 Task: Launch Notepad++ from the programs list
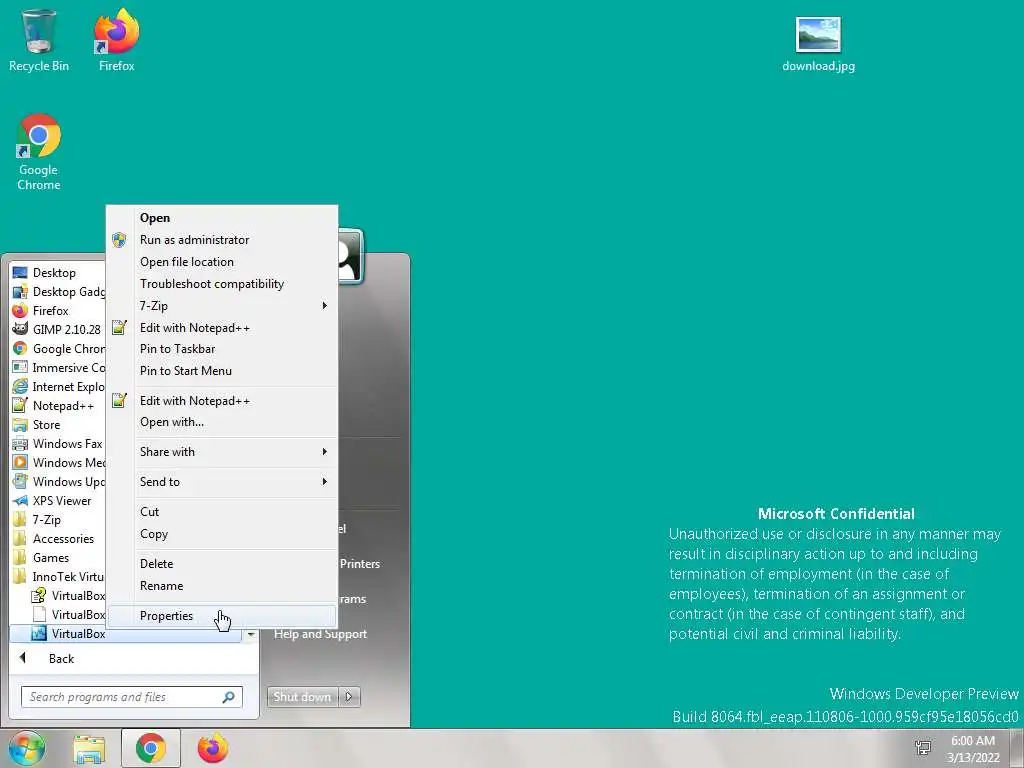tap(57, 406)
